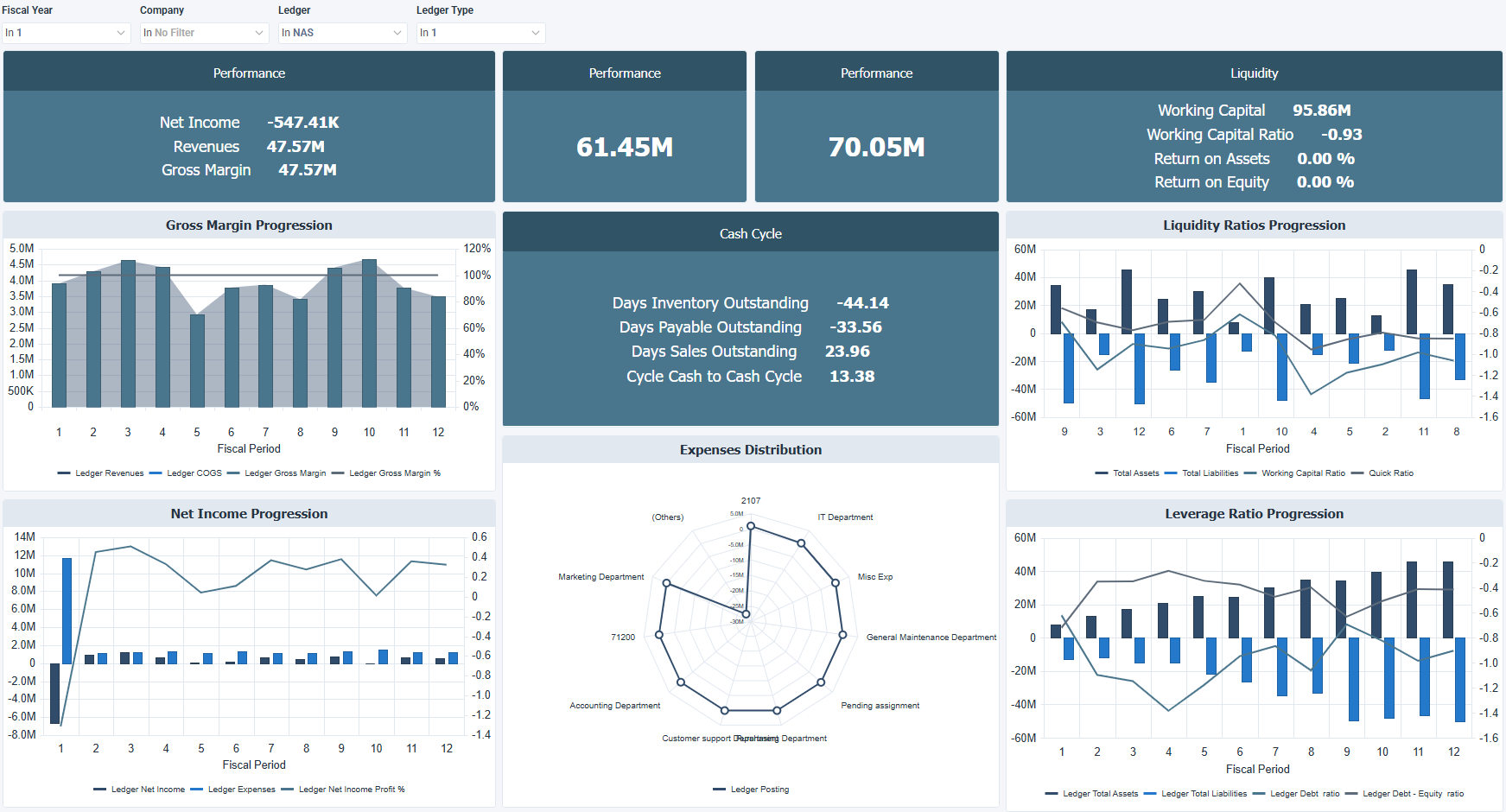Image resolution: width=1506 pixels, height=812 pixels.
Task: Toggle Ledger Net Income legend entry
Action: click(x=139, y=790)
